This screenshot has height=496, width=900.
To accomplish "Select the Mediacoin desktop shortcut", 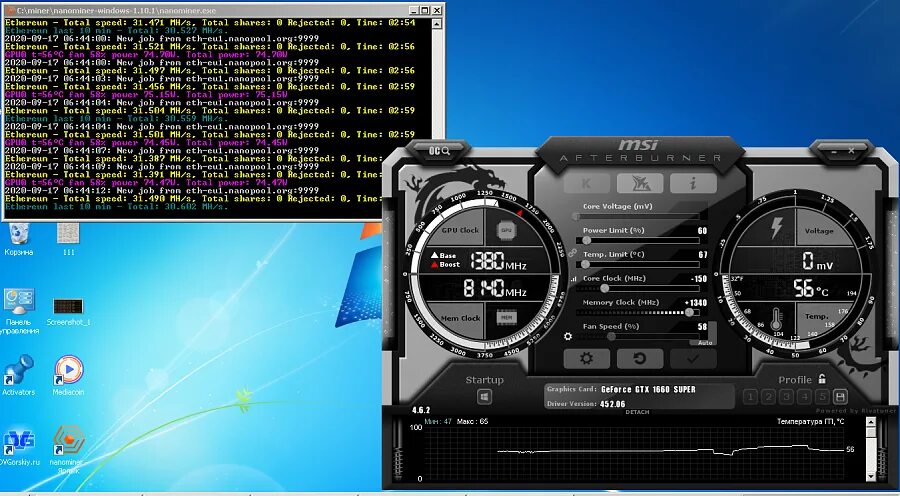I will [68, 376].
